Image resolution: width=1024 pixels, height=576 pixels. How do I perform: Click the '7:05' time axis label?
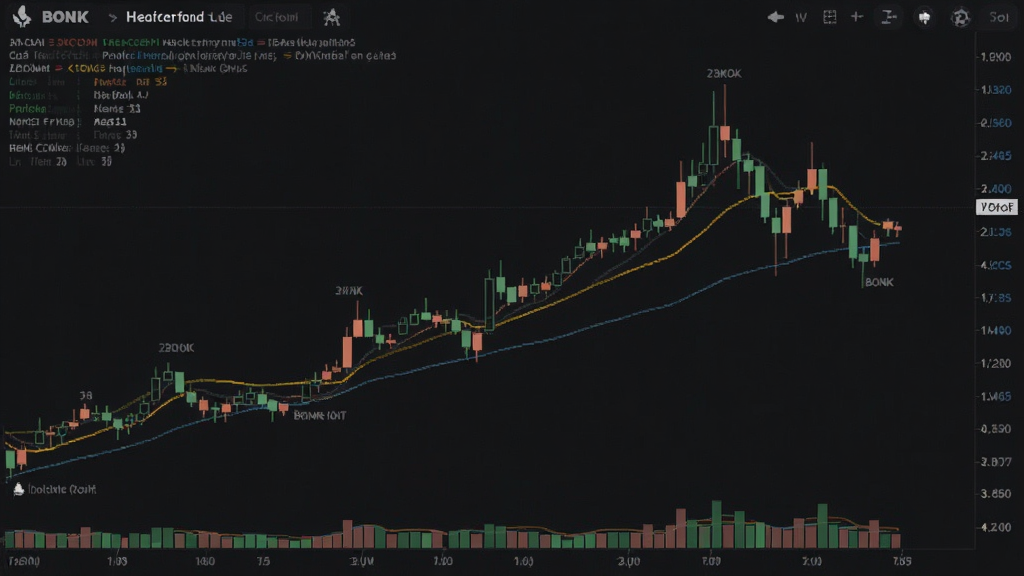(x=902, y=561)
